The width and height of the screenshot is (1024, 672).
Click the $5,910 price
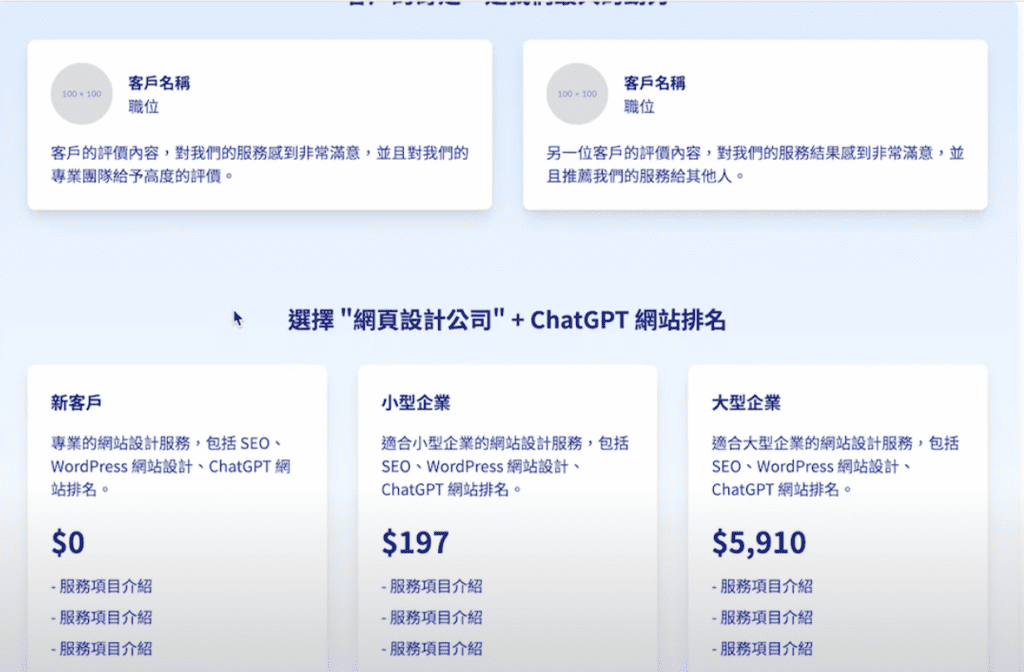click(x=759, y=543)
